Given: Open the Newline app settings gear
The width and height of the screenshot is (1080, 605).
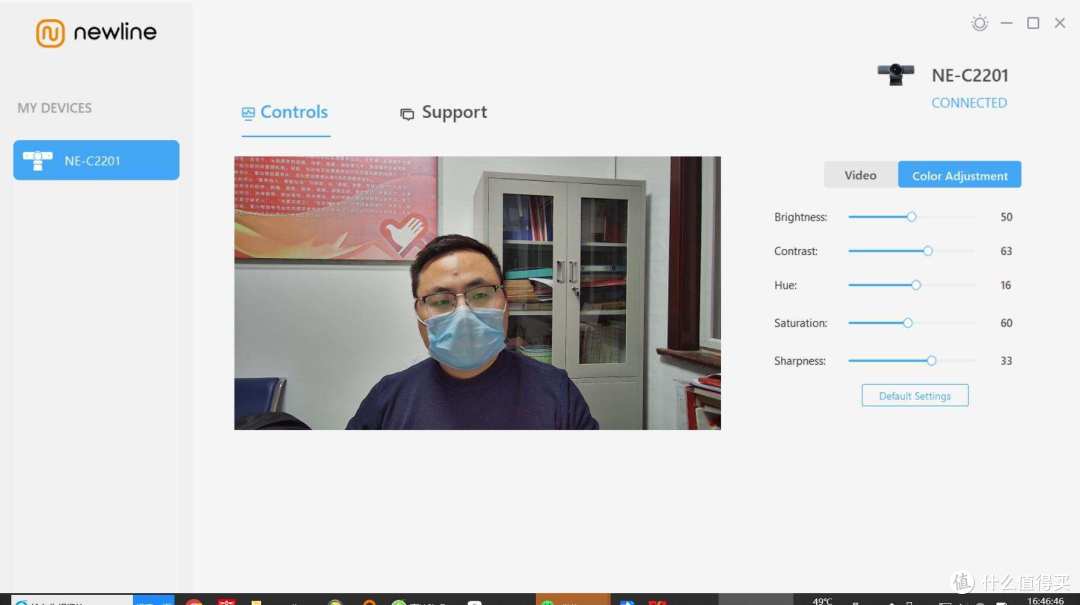Looking at the screenshot, I should pyautogui.click(x=979, y=22).
